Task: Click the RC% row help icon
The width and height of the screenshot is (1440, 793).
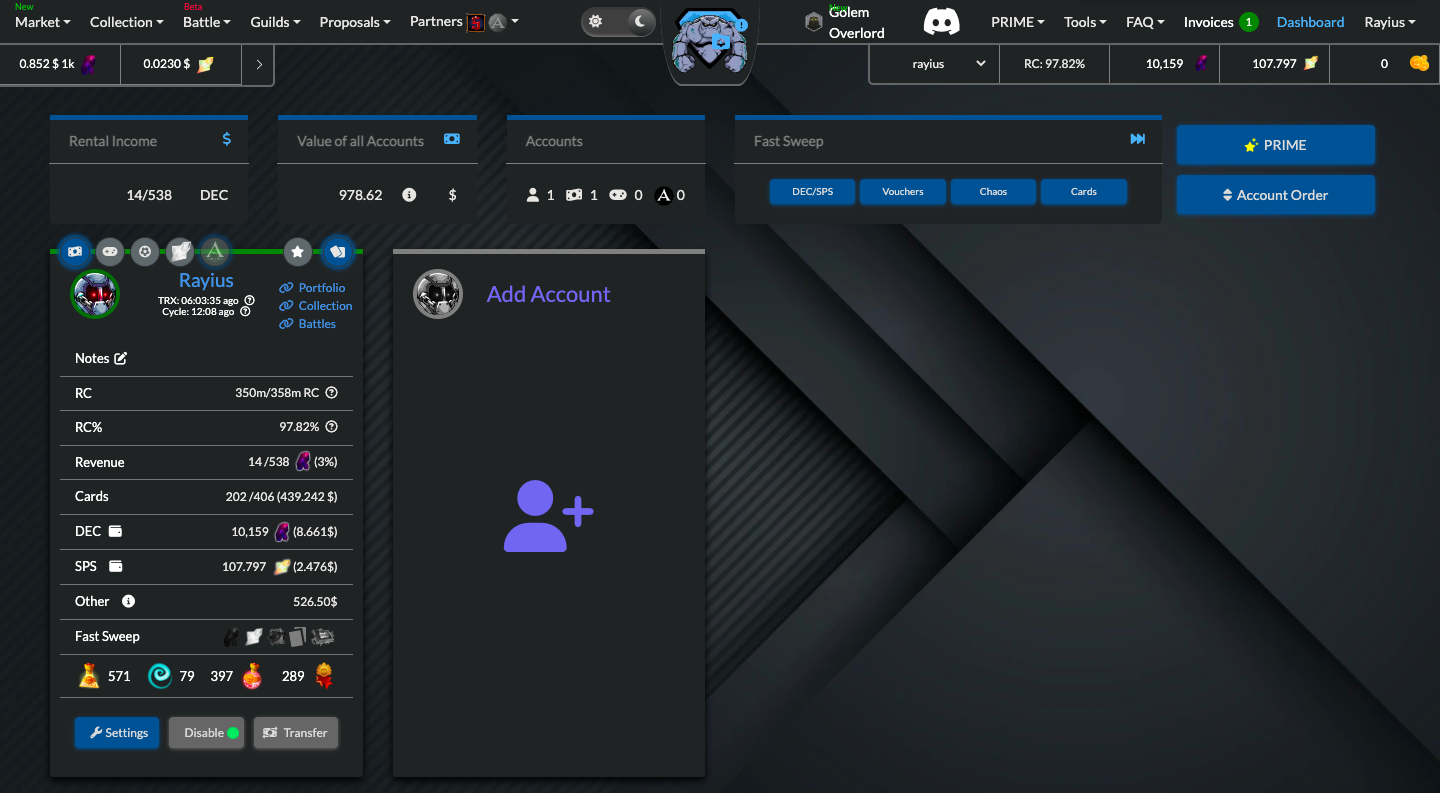Action: tap(332, 427)
